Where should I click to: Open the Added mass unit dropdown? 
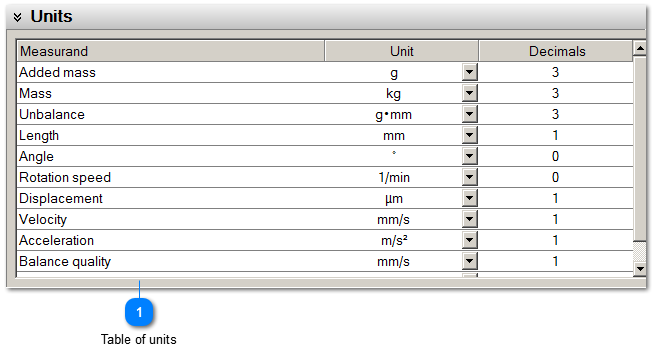[x=470, y=72]
